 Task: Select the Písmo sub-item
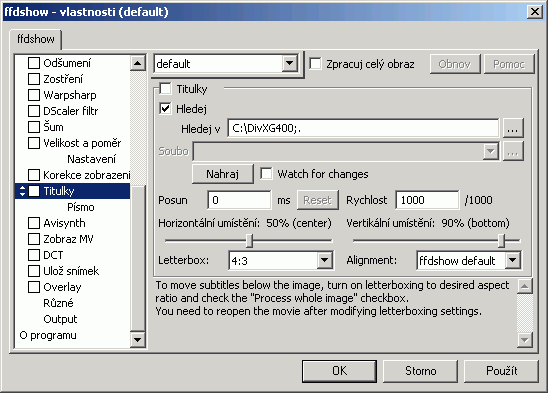81,207
